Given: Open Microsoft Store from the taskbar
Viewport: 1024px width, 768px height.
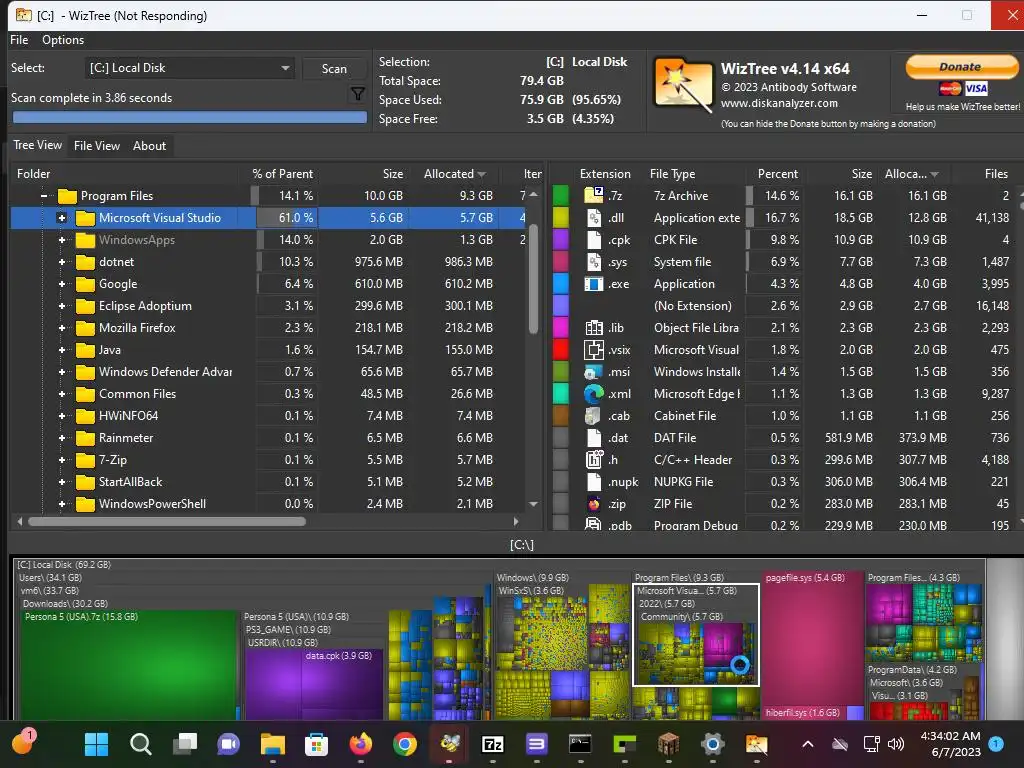Looking at the screenshot, I should (316, 744).
